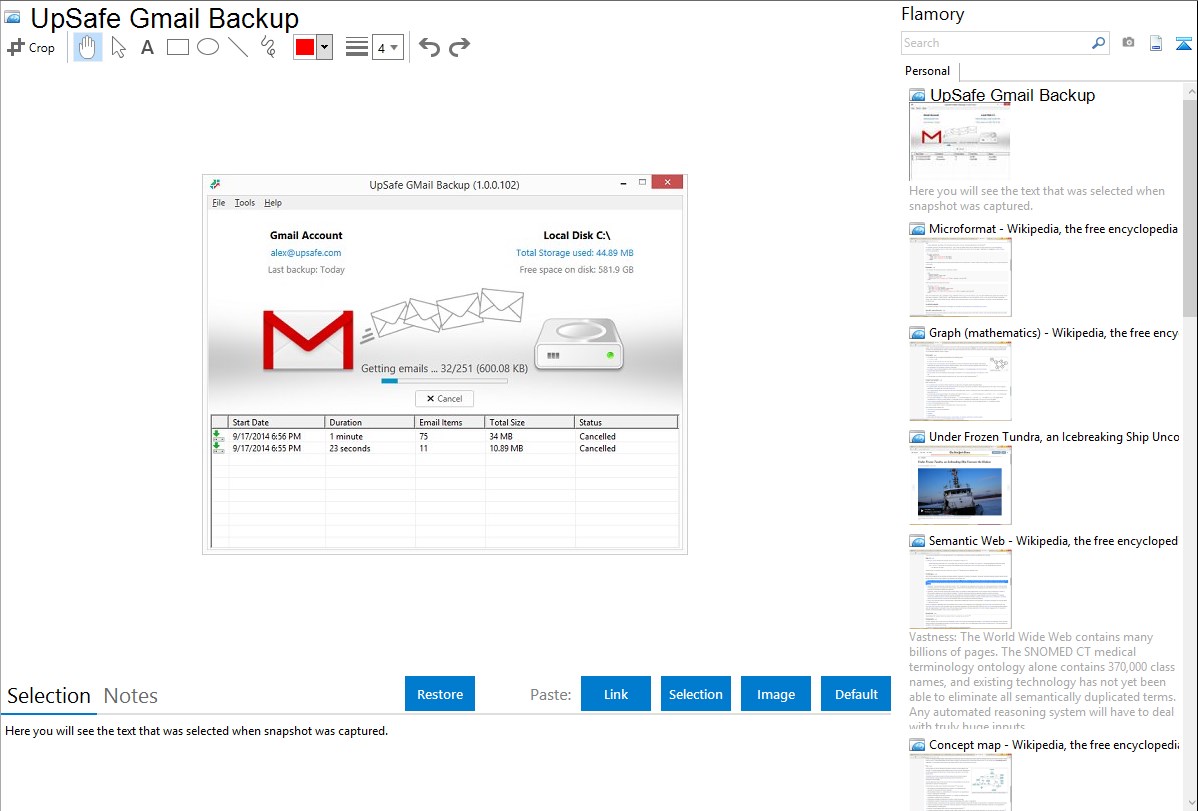Viewport: 1198px width, 811px height.
Task: Select the freehand scribble tool
Action: click(x=268, y=47)
